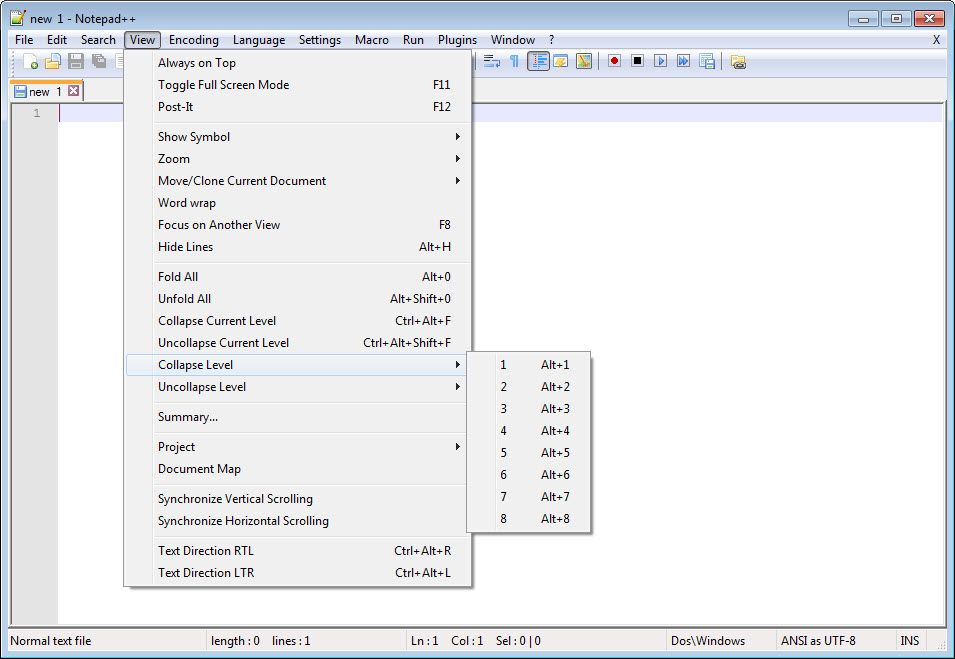
Task: Expand the Uncollapse Level submenu
Action: tap(297, 387)
